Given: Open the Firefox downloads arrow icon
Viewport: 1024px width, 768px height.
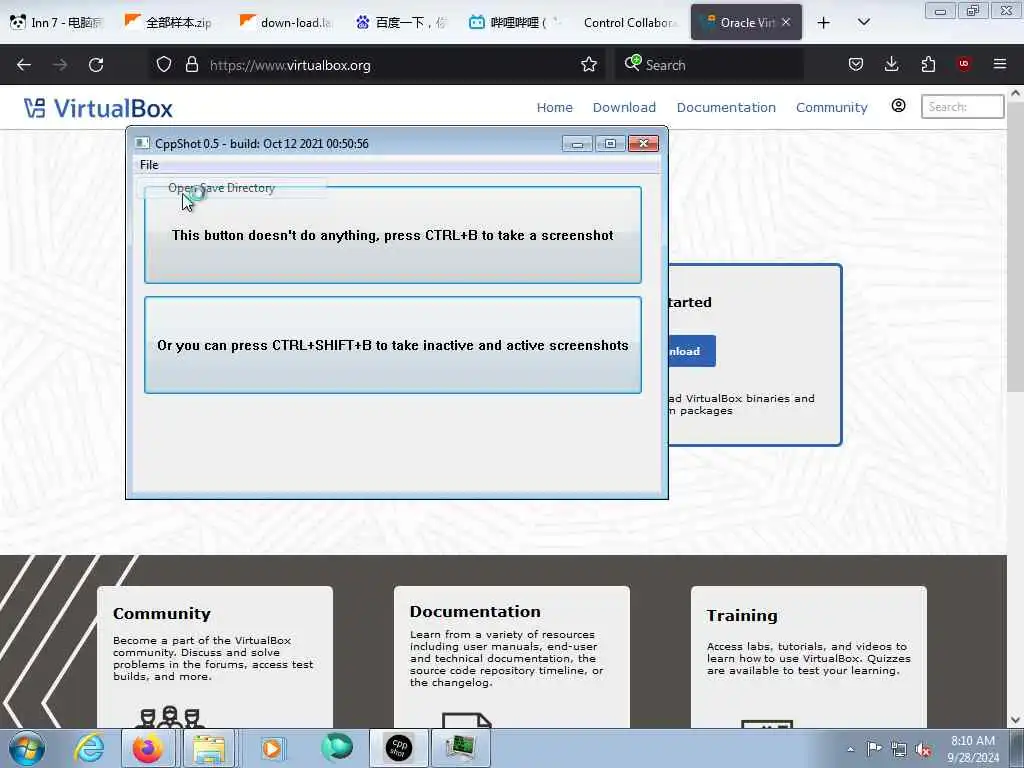Looking at the screenshot, I should [x=891, y=65].
